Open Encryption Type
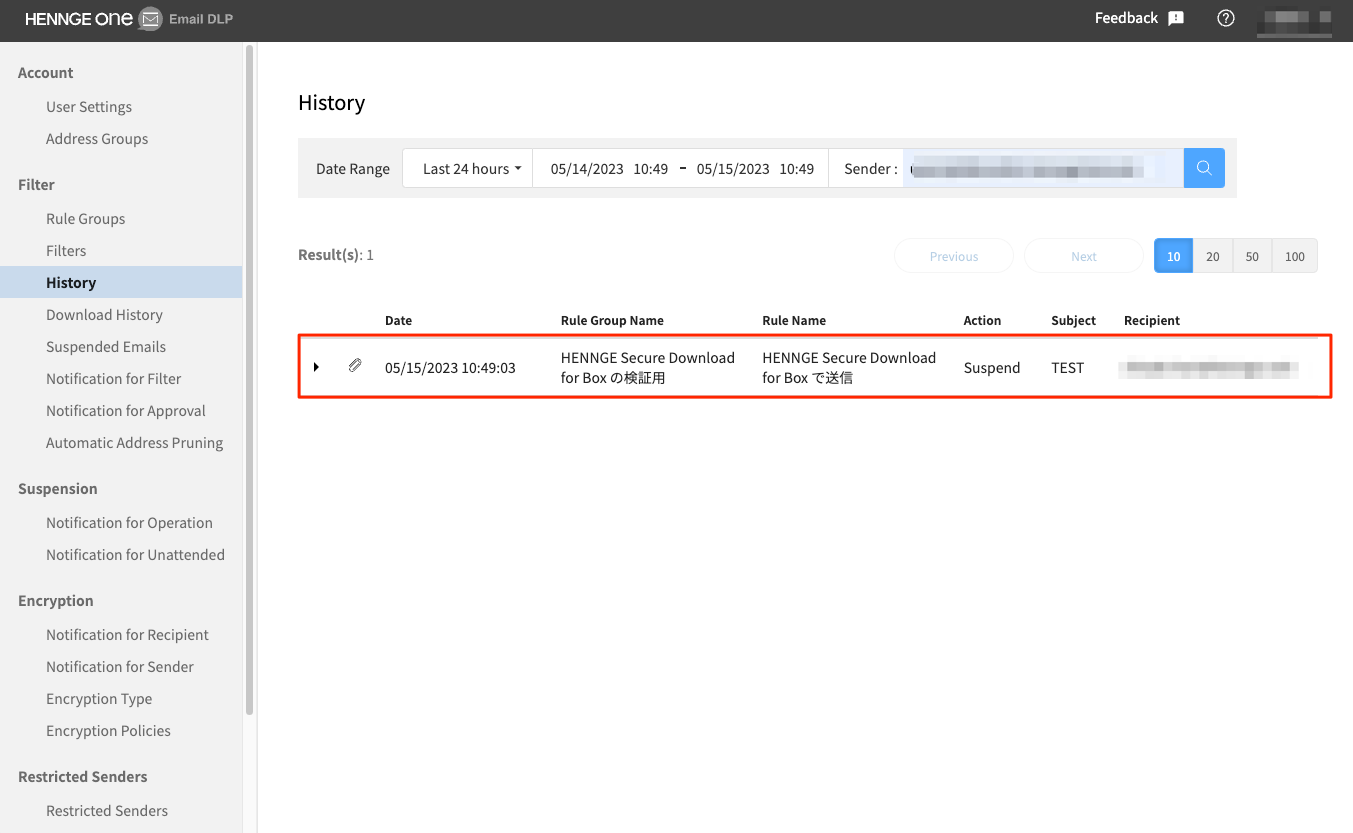Screen dimensions: 1353x833 [x=99, y=699]
